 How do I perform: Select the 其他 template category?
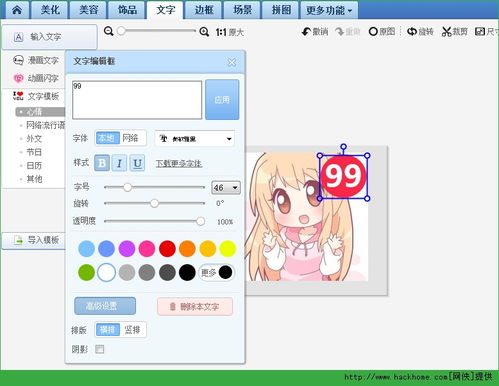point(34,179)
